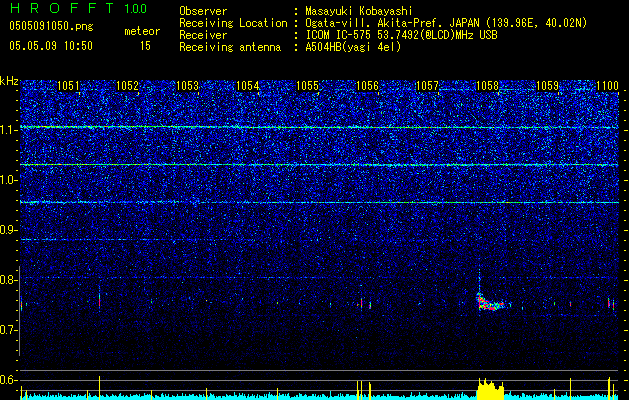Click the 1059 time marker
The image size is (629, 400).
pyautogui.click(x=548, y=86)
